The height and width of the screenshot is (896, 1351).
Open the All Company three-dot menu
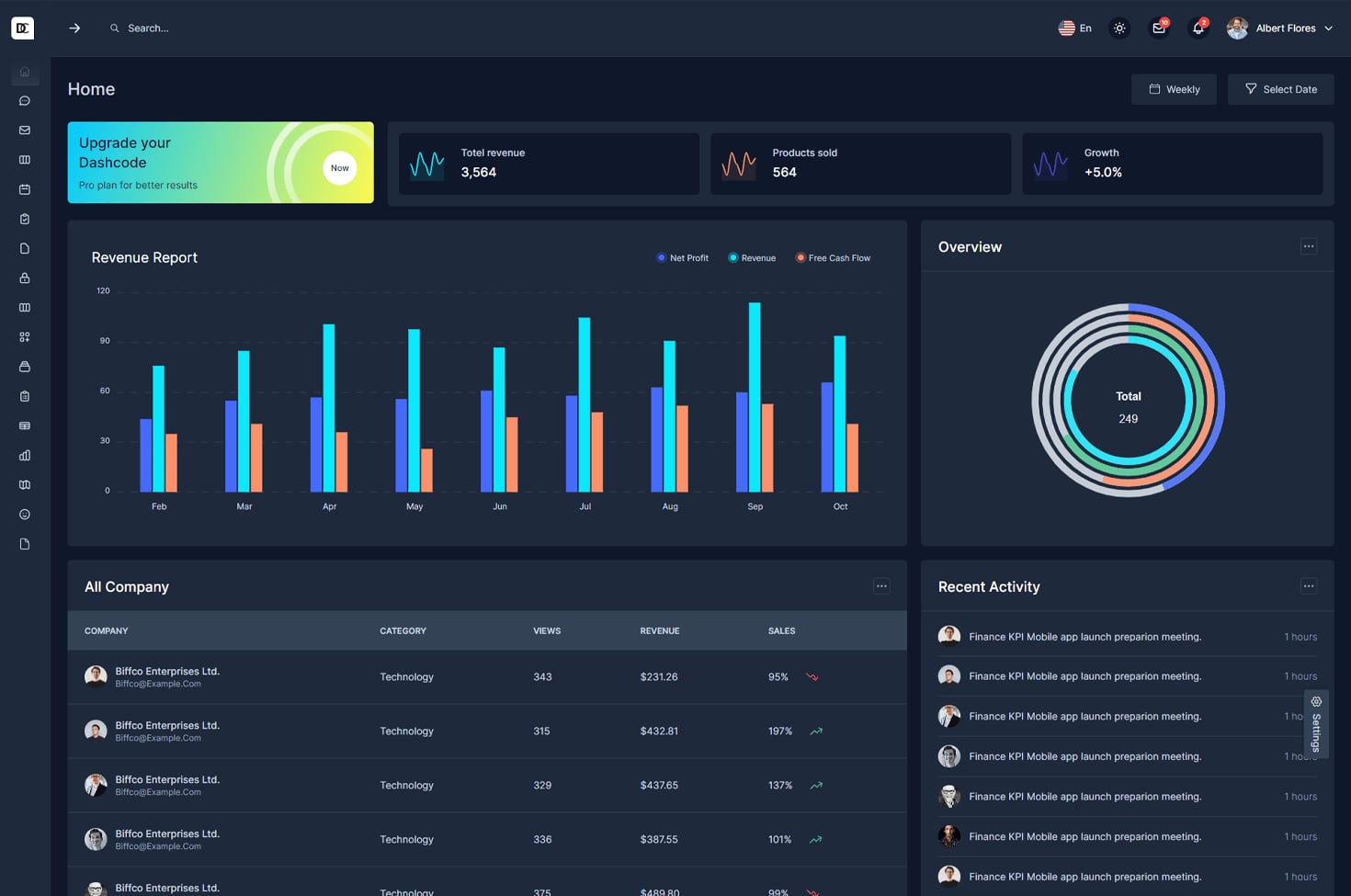tap(881, 586)
